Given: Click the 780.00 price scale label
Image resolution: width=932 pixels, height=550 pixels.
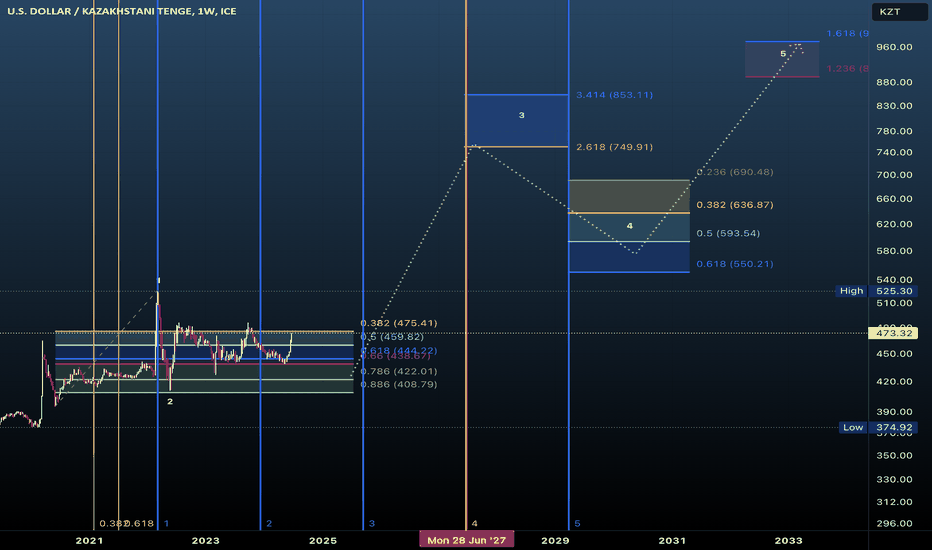Looking at the screenshot, I should tap(894, 131).
